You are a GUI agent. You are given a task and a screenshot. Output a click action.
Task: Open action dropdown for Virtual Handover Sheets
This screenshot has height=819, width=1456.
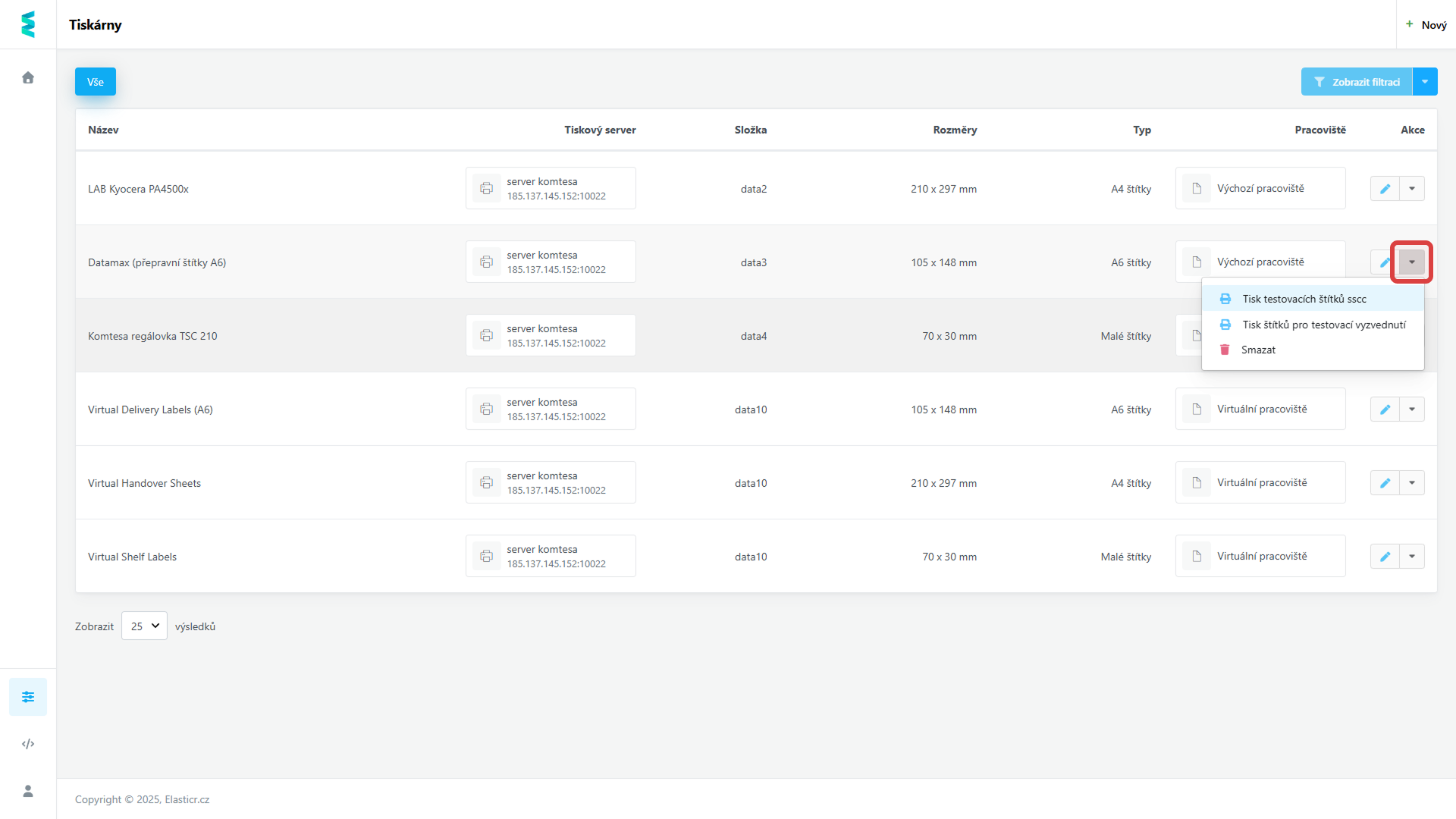(x=1412, y=483)
